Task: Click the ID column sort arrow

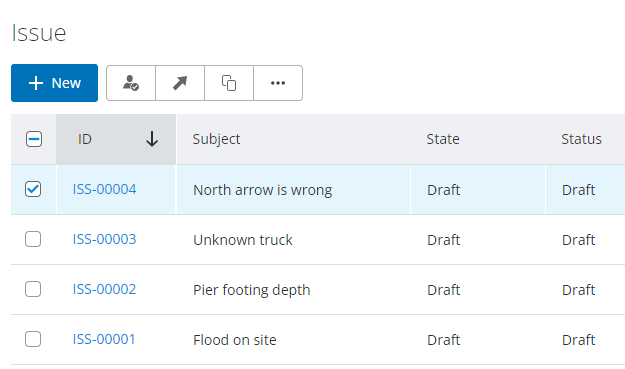Action: click(152, 139)
